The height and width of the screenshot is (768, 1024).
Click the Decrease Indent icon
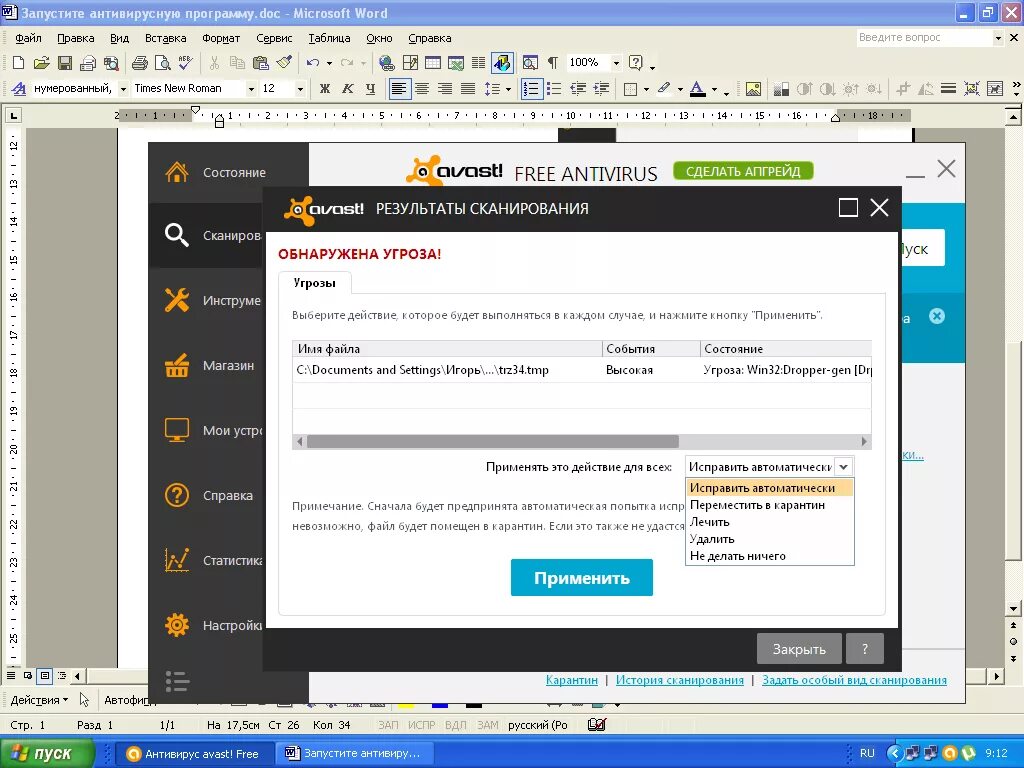(578, 89)
